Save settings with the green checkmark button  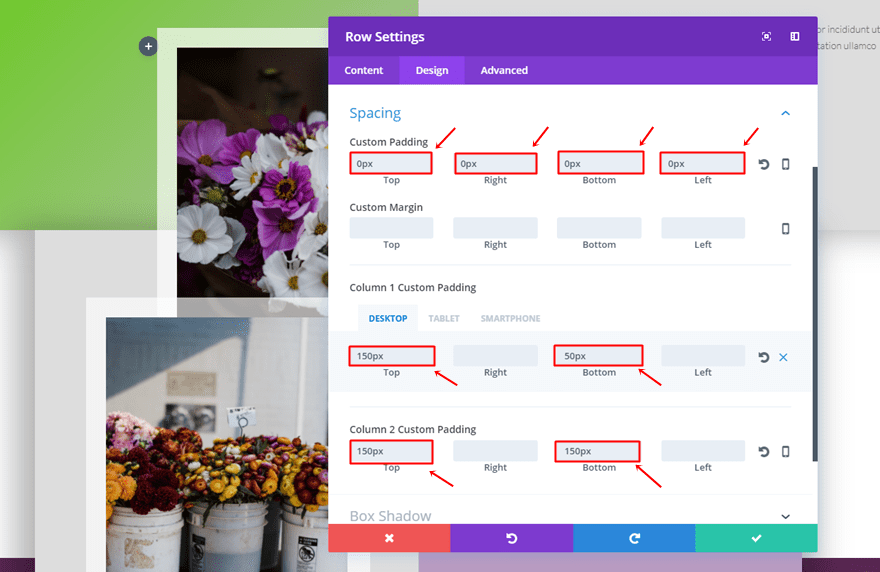pyautogui.click(x=756, y=538)
